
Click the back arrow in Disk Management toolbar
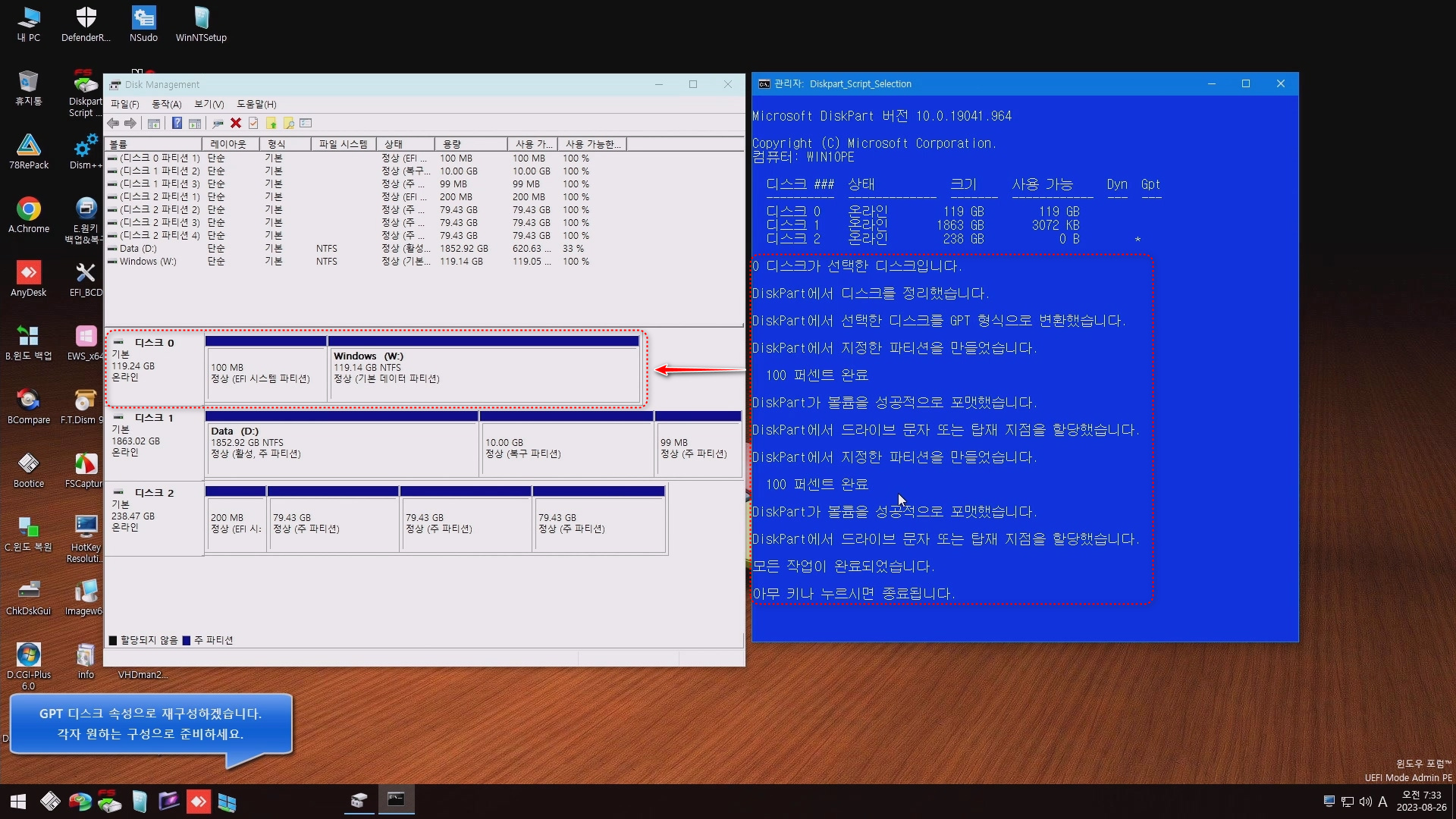tap(113, 124)
